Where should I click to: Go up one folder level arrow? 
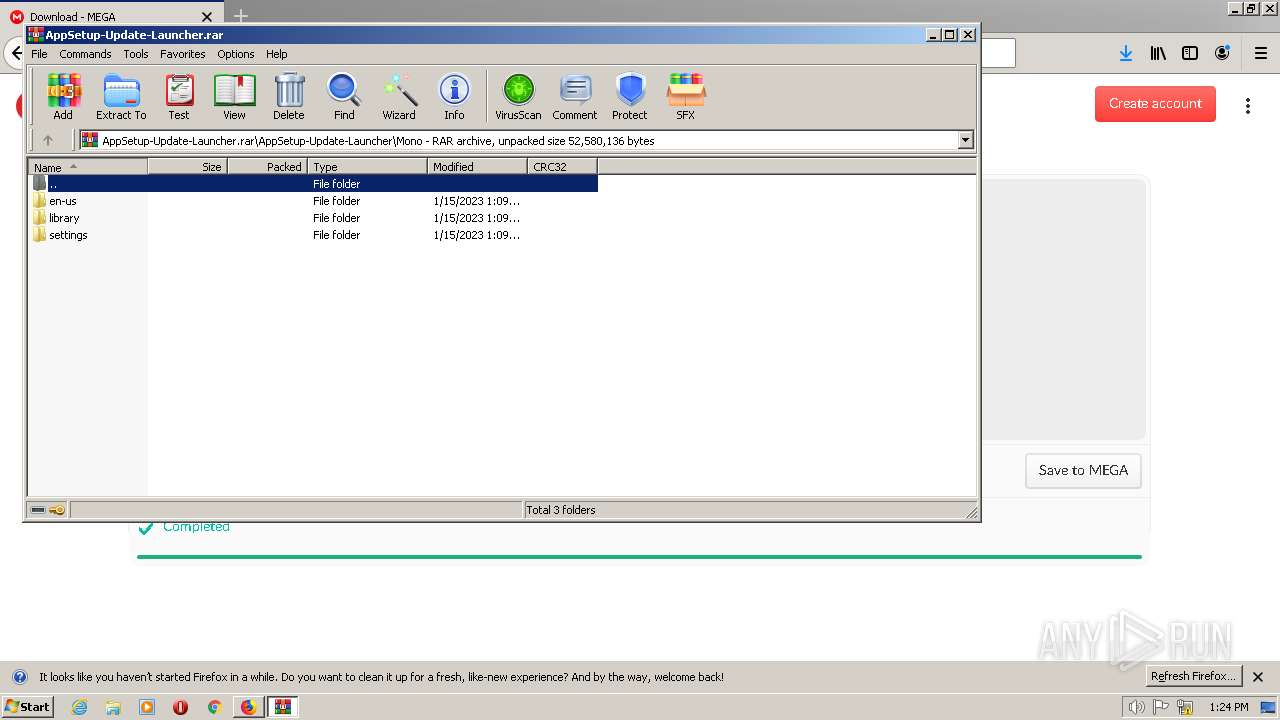coord(47,140)
